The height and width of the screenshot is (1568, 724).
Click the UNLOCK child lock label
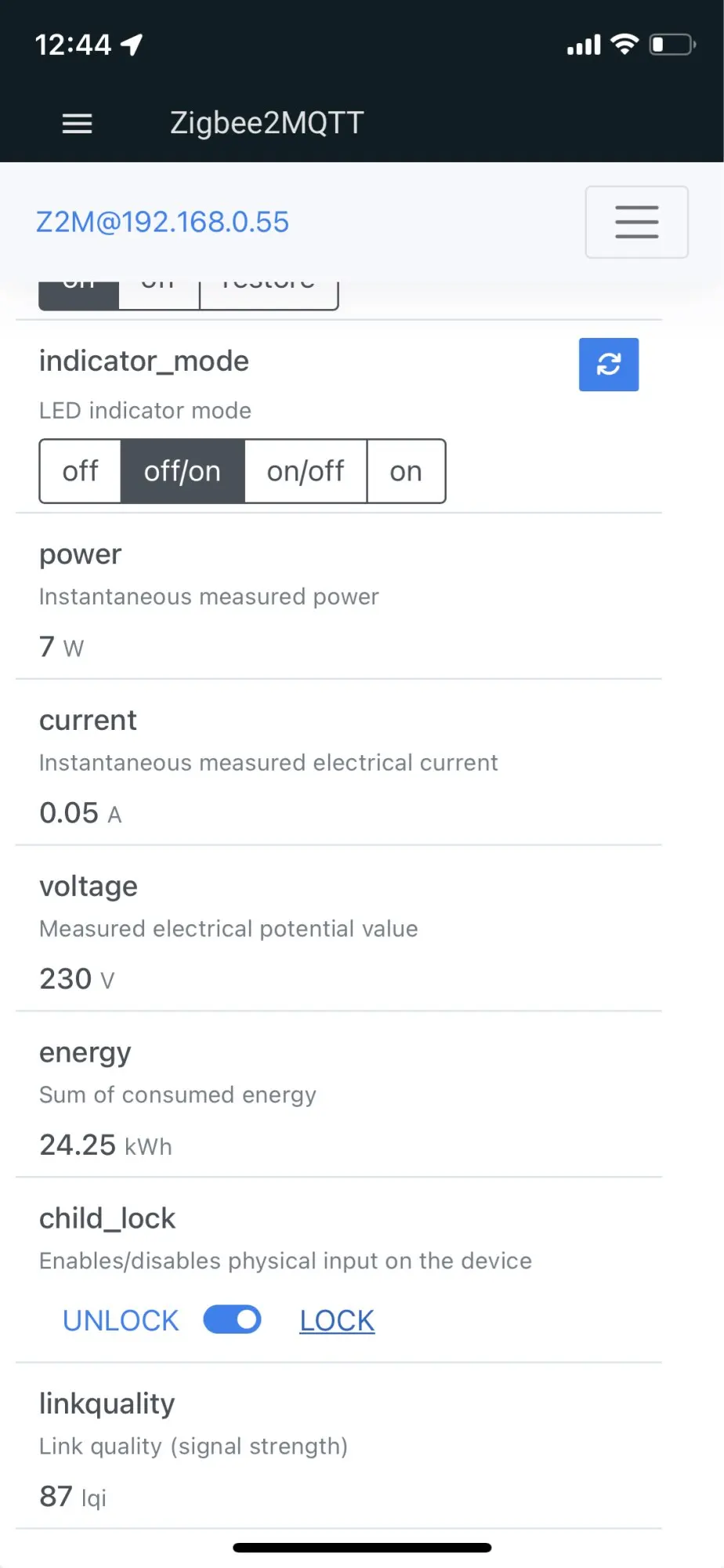(x=121, y=1321)
